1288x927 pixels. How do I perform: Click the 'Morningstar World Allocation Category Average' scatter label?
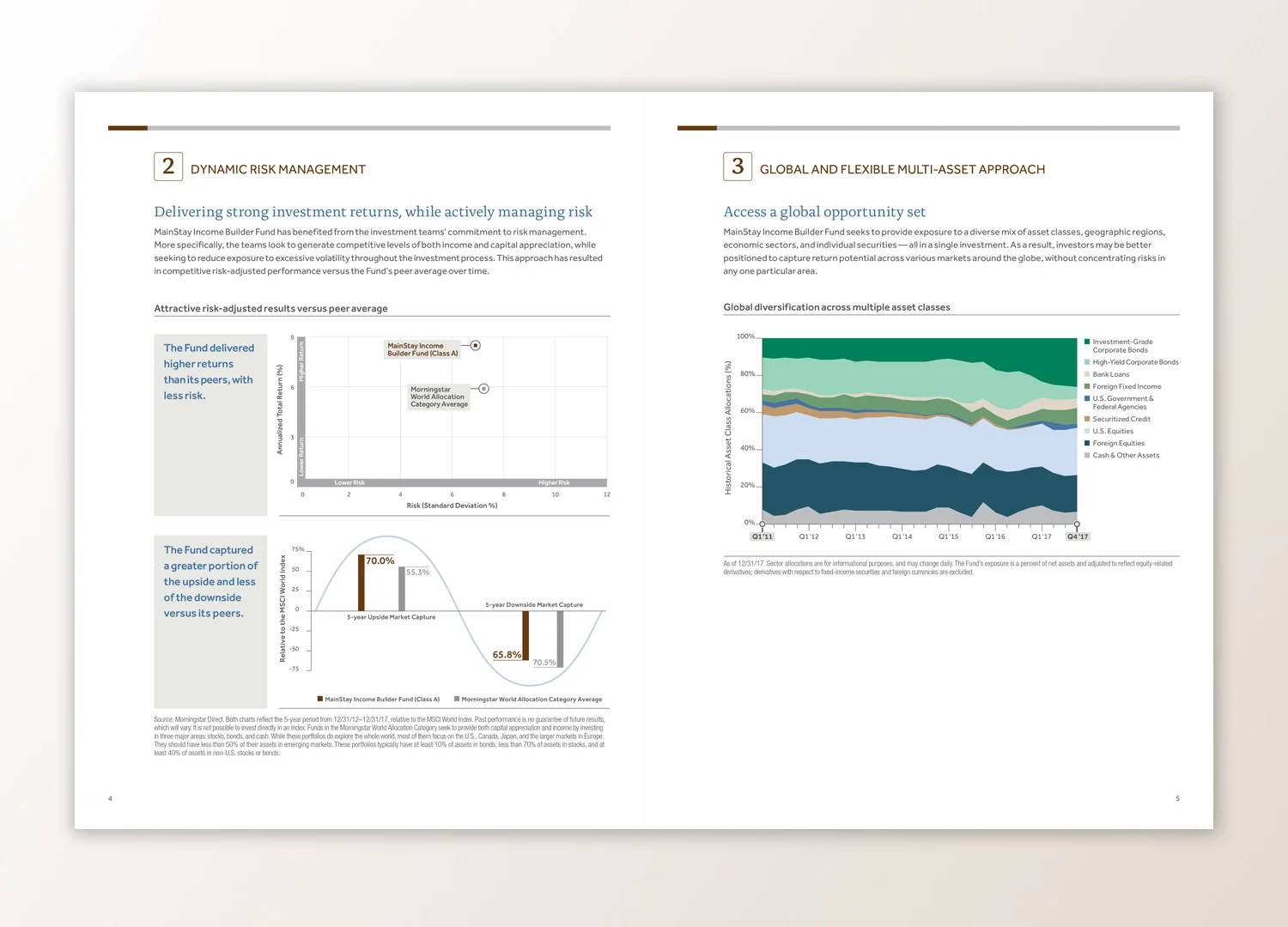439,397
